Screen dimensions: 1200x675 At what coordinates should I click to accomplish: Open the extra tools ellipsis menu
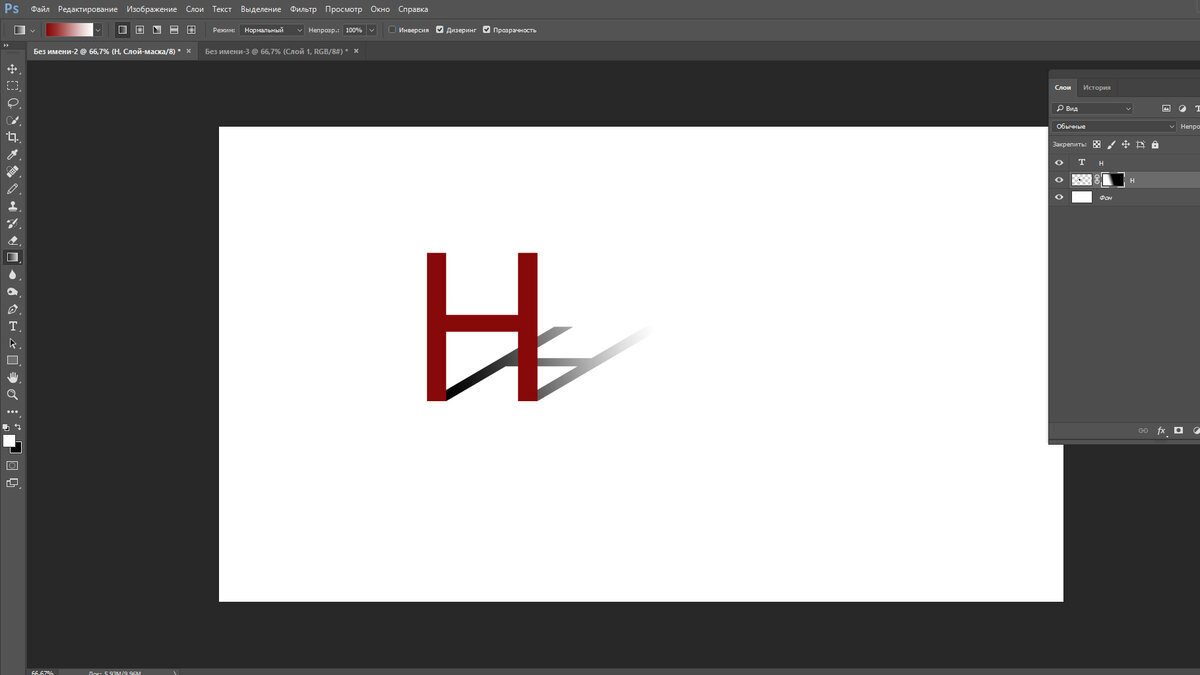(13, 411)
